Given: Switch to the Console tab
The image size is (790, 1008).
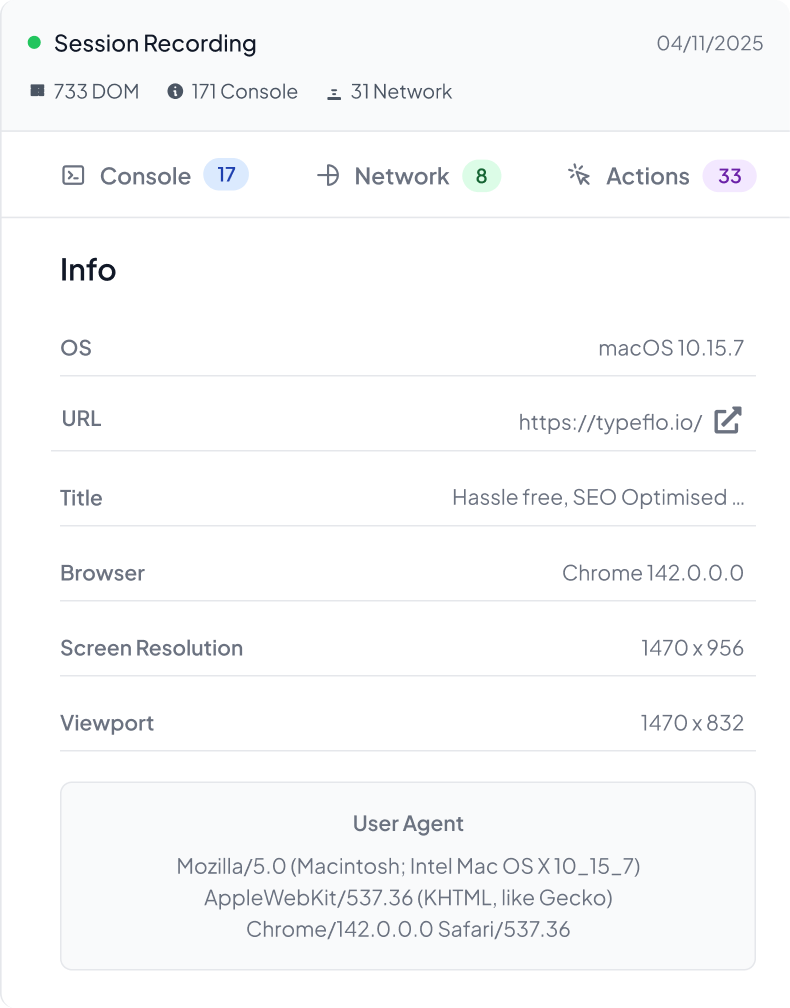Looking at the screenshot, I should point(145,176).
